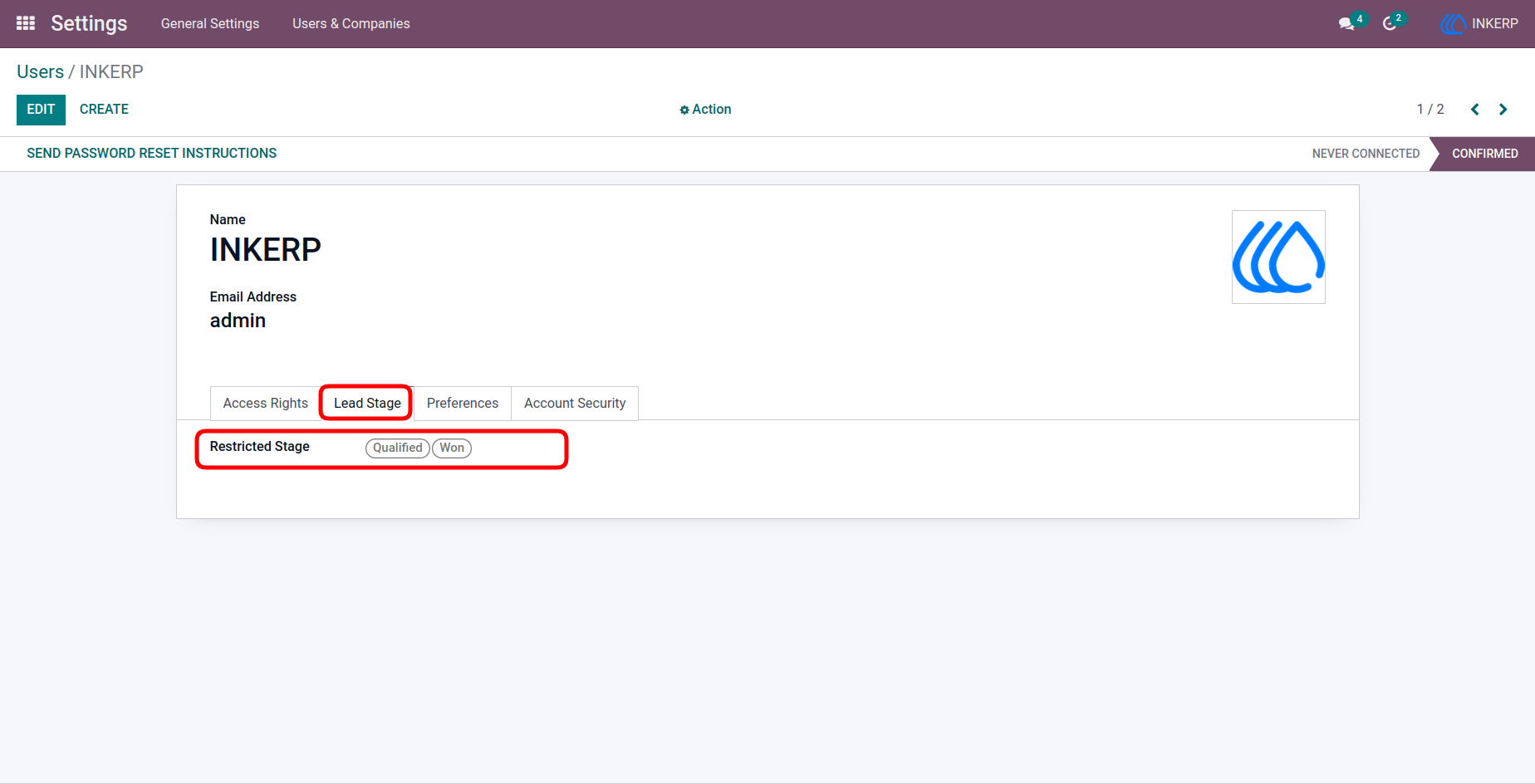Click the EDIT button
Image resolution: width=1535 pixels, height=784 pixels.
[x=41, y=110]
